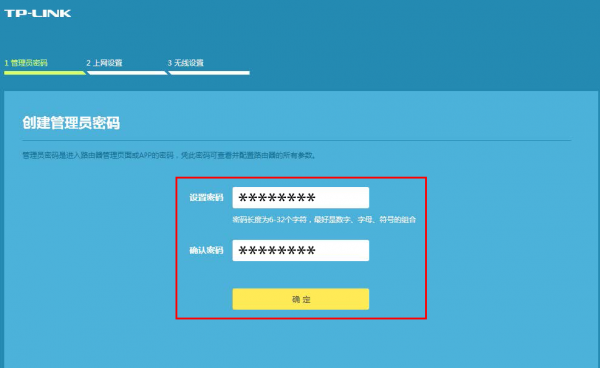This screenshot has height=368, width=600.
Task: Click the 确认密码 label
Action: (x=206, y=250)
